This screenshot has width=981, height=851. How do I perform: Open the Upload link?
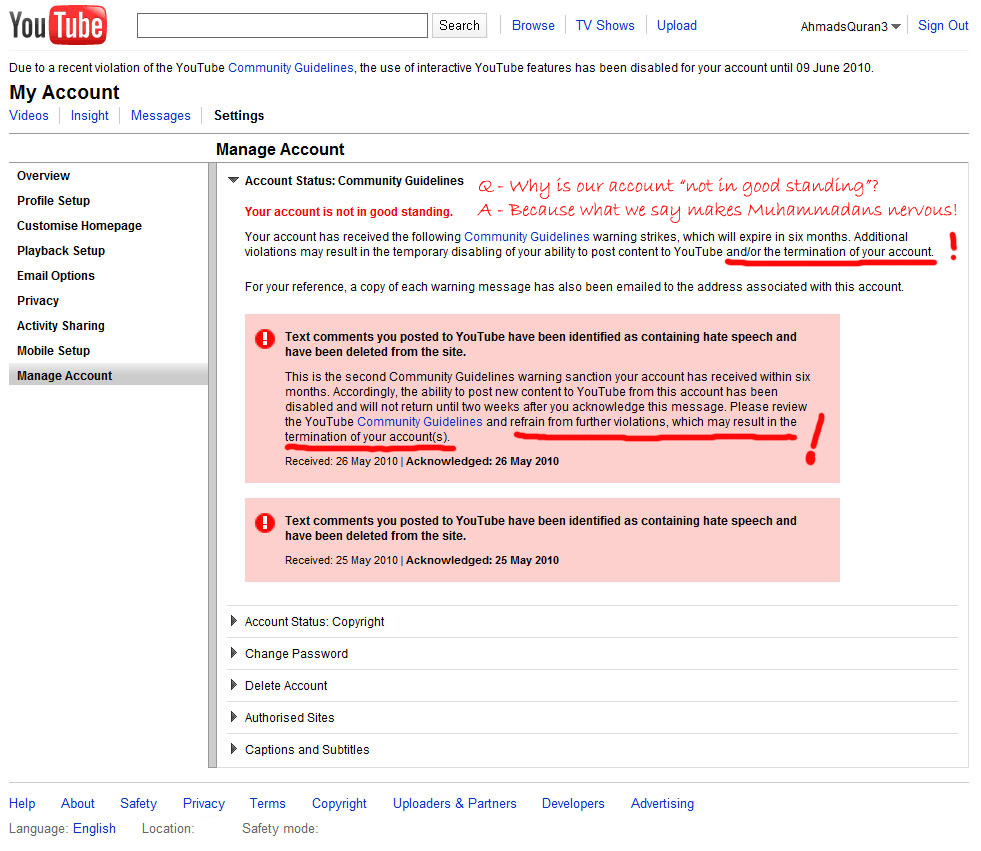click(676, 26)
